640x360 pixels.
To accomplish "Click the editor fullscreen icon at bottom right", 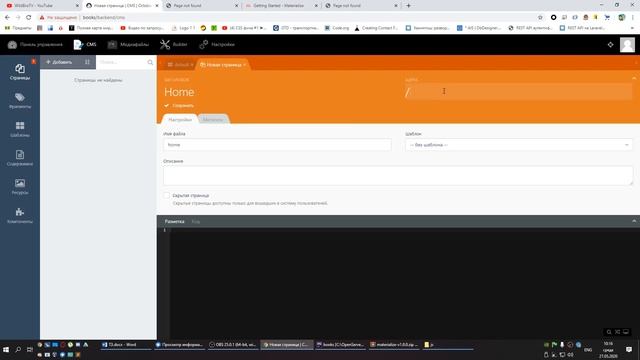I will click(x=626, y=332).
